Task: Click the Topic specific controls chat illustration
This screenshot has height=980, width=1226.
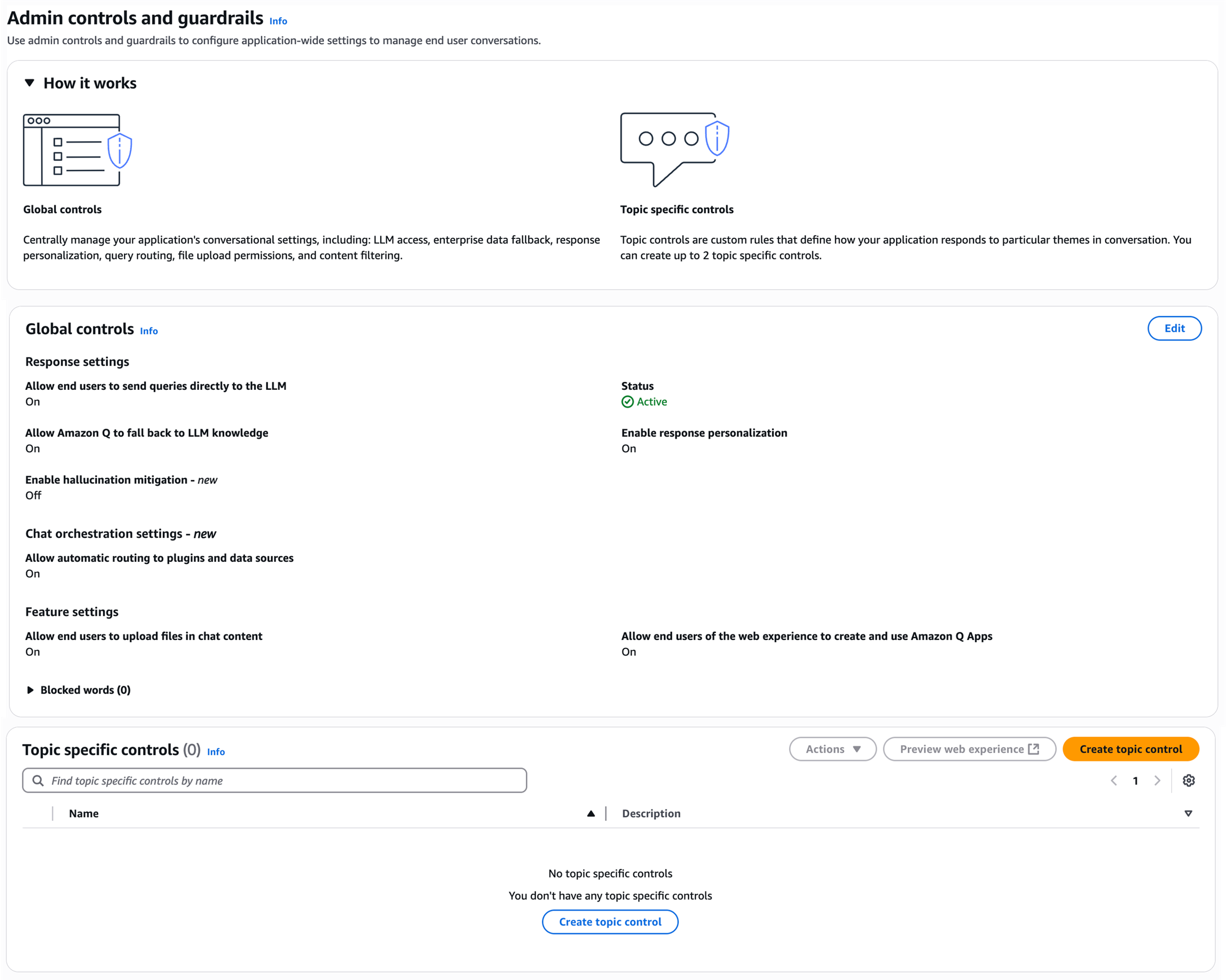Action: click(x=674, y=149)
